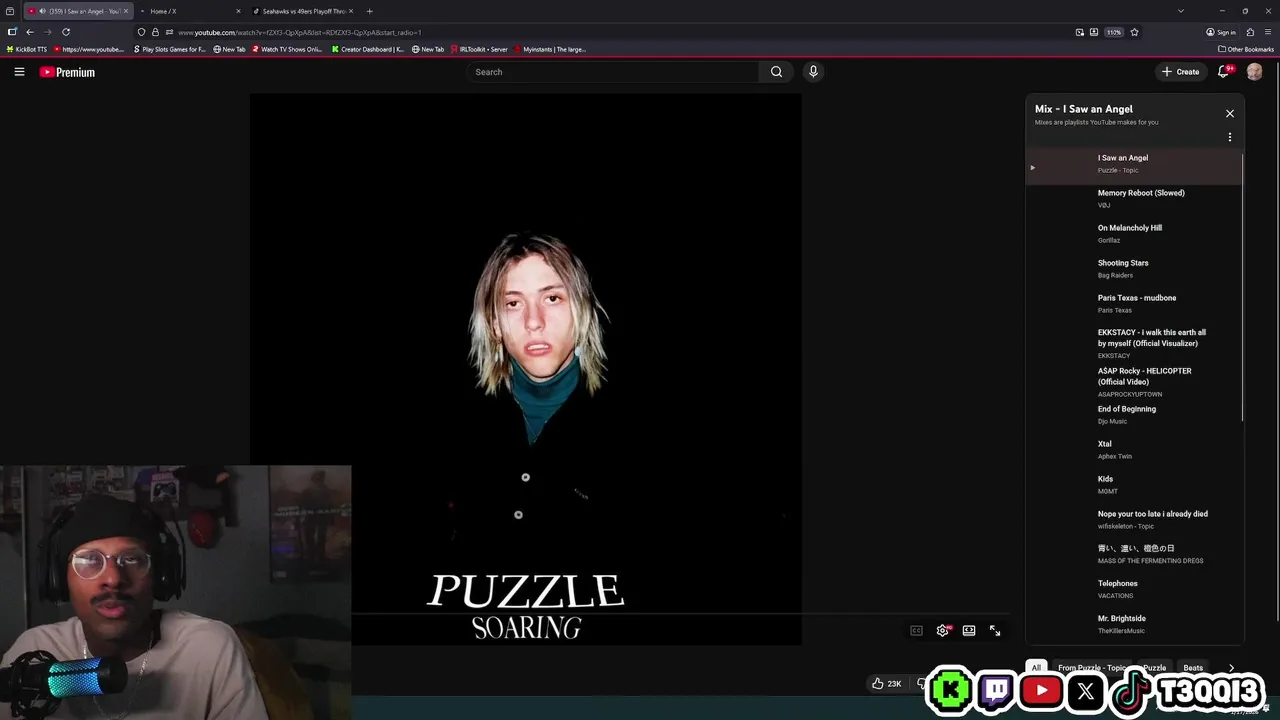Image resolution: width=1280 pixels, height=720 pixels.
Task: Open Other Bookmarks folder
Action: (x=1246, y=49)
